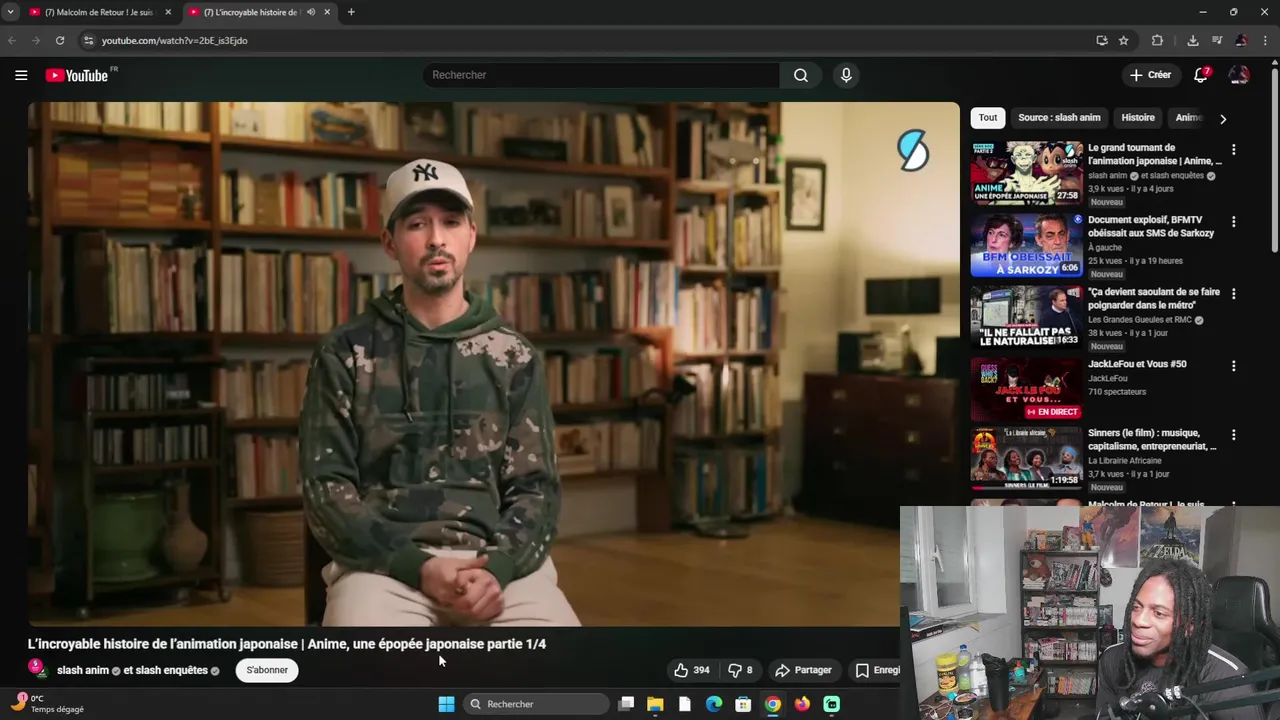This screenshot has width=1280, height=720.
Task: Open the JackLeFou live stream thumbnail
Action: pos(1026,389)
